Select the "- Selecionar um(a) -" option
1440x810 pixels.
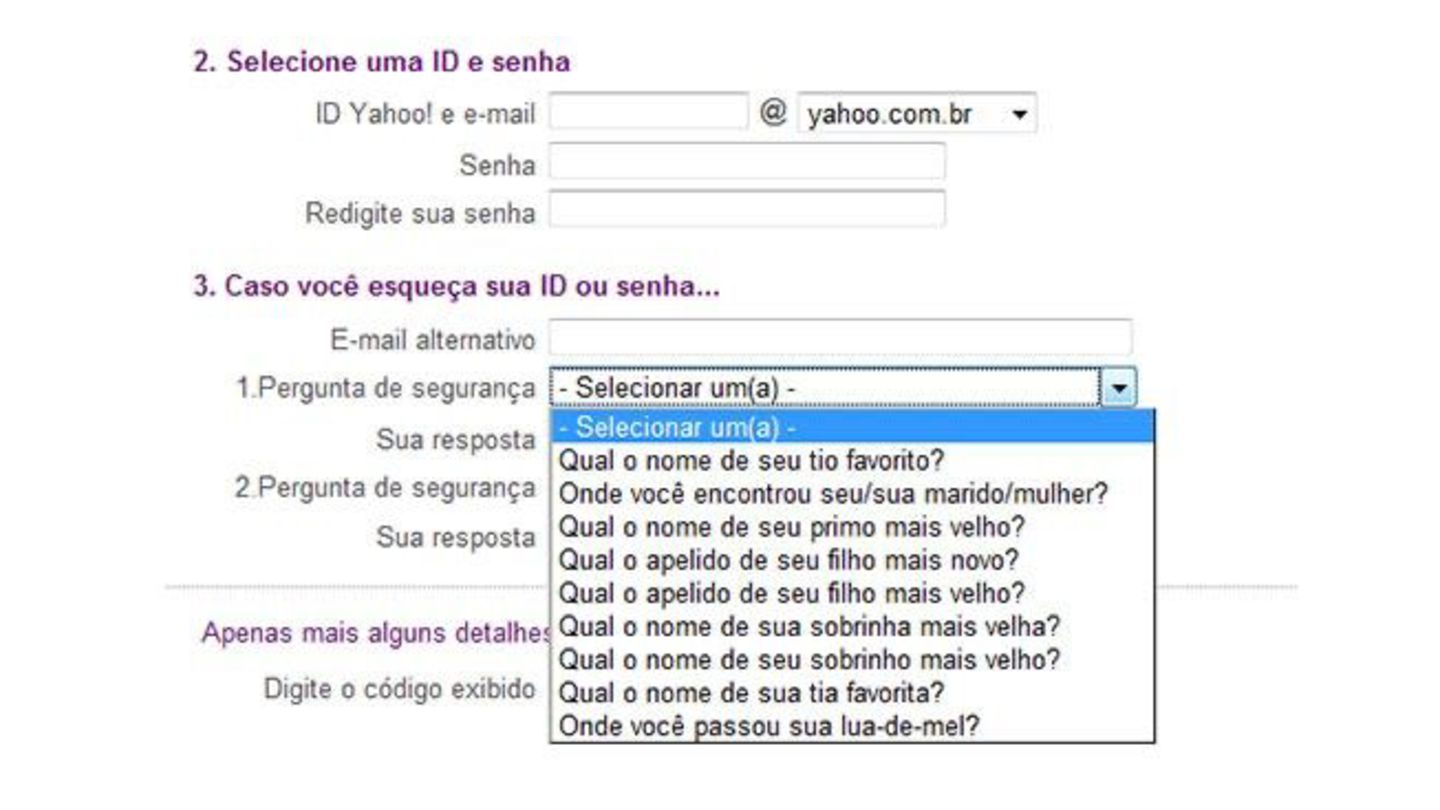tap(851, 427)
